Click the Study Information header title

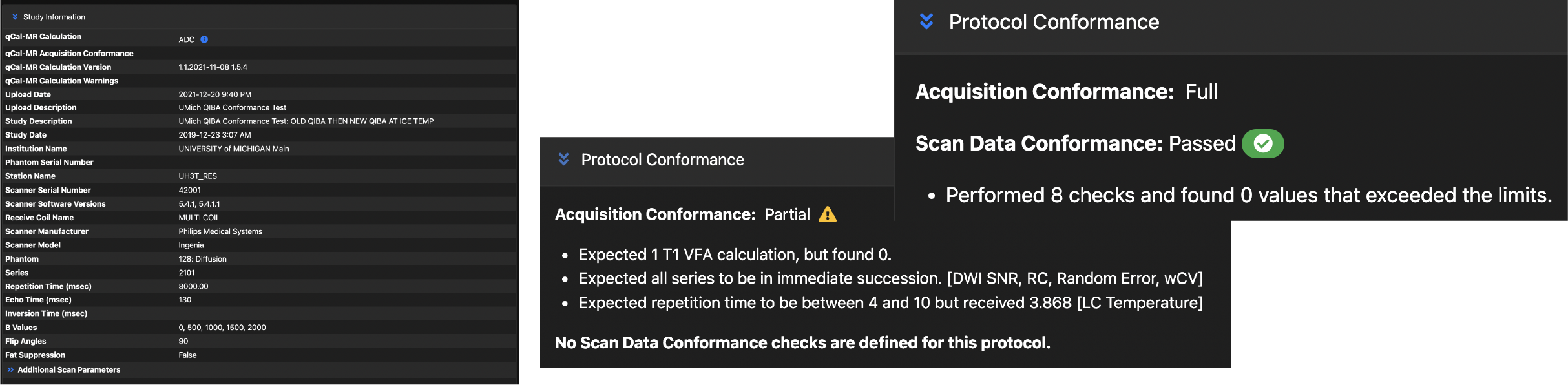[54, 17]
